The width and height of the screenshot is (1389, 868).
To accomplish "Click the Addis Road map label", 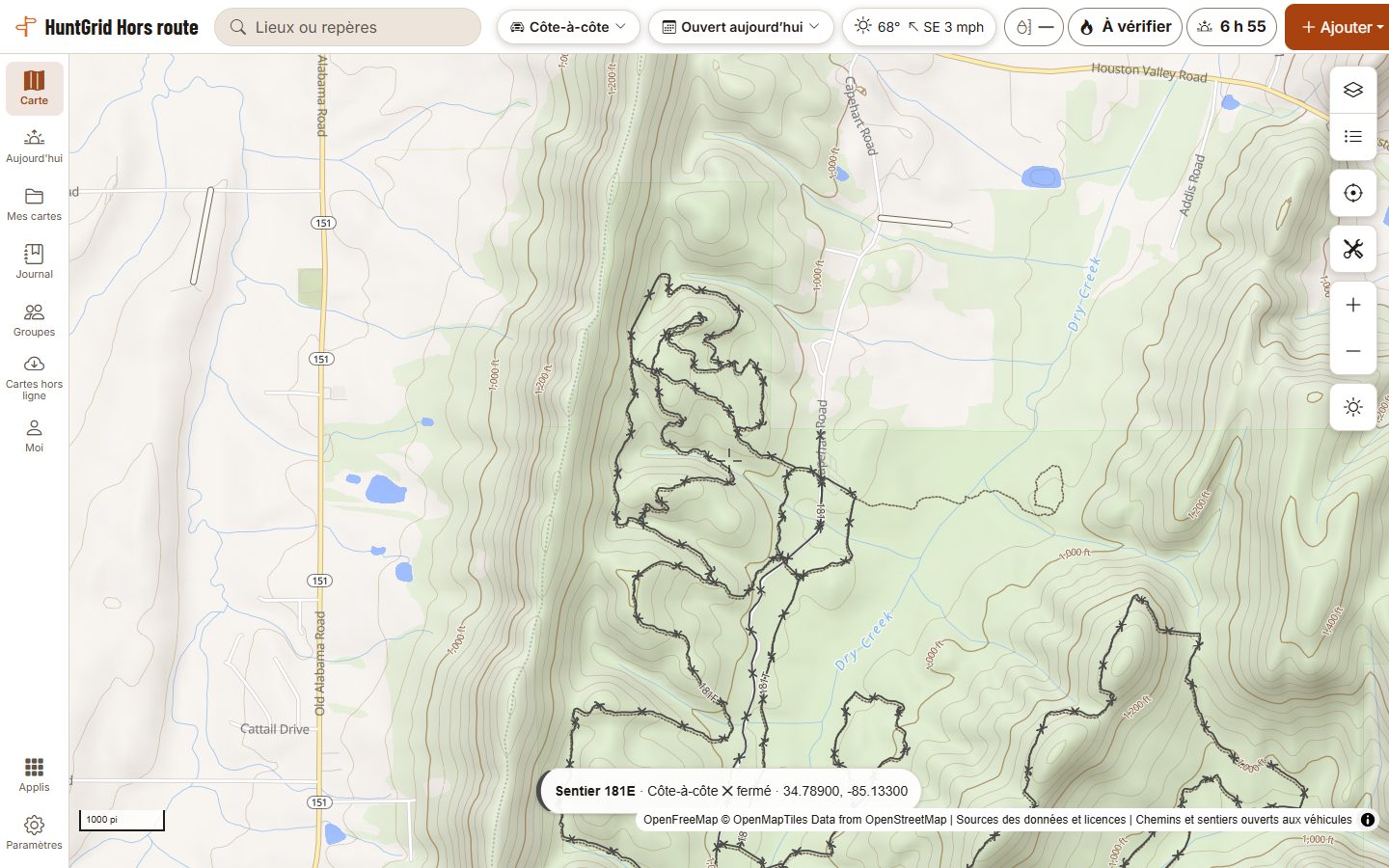I will 1192,185.
